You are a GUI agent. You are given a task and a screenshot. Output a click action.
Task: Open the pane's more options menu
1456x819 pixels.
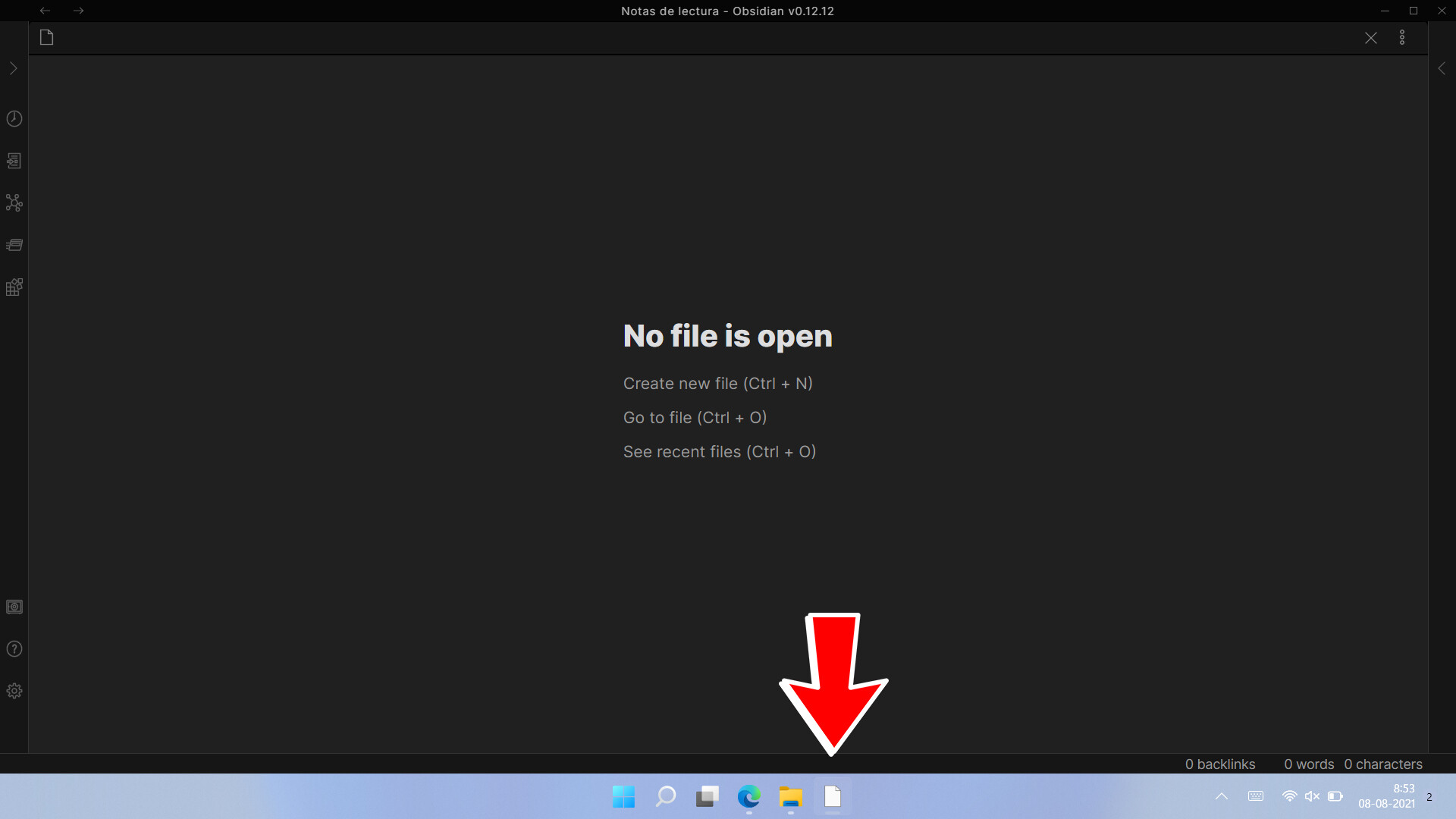pos(1402,38)
